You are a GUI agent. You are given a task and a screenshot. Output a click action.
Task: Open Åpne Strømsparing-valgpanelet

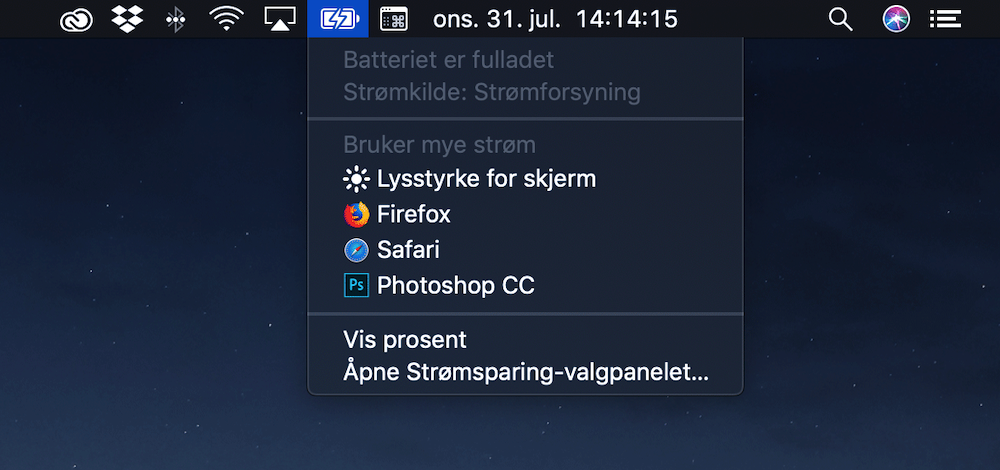click(x=525, y=372)
